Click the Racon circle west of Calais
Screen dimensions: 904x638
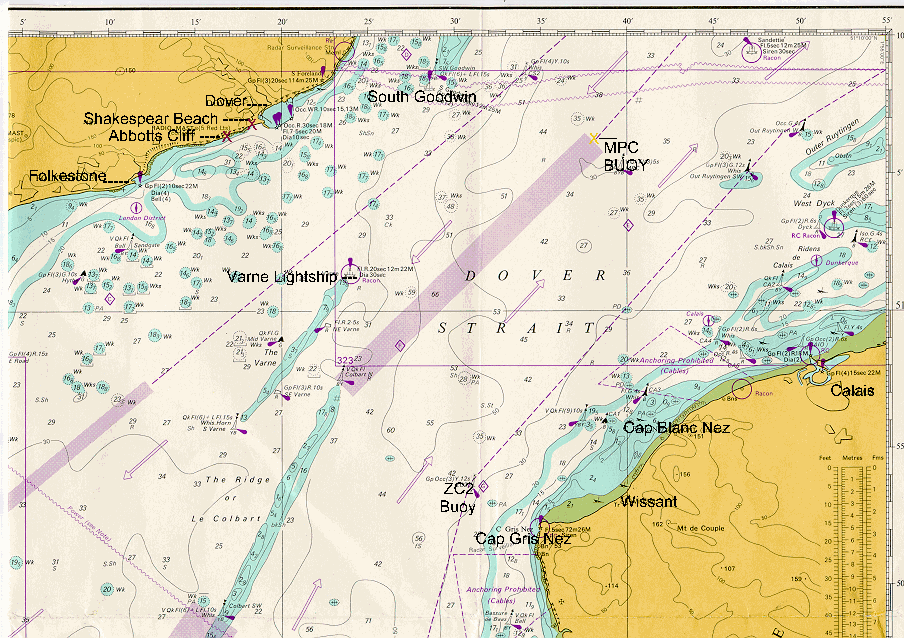(742, 388)
